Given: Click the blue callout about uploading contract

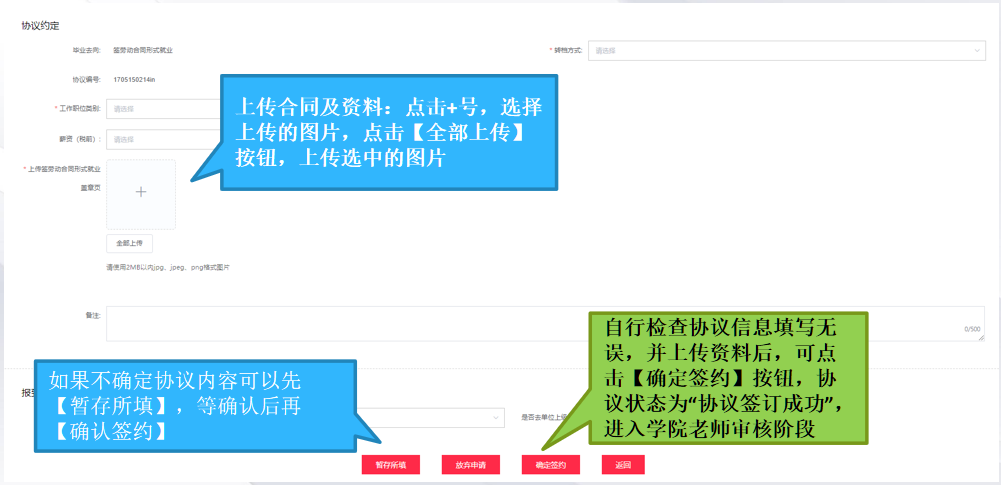Looking at the screenshot, I should [x=388, y=132].
